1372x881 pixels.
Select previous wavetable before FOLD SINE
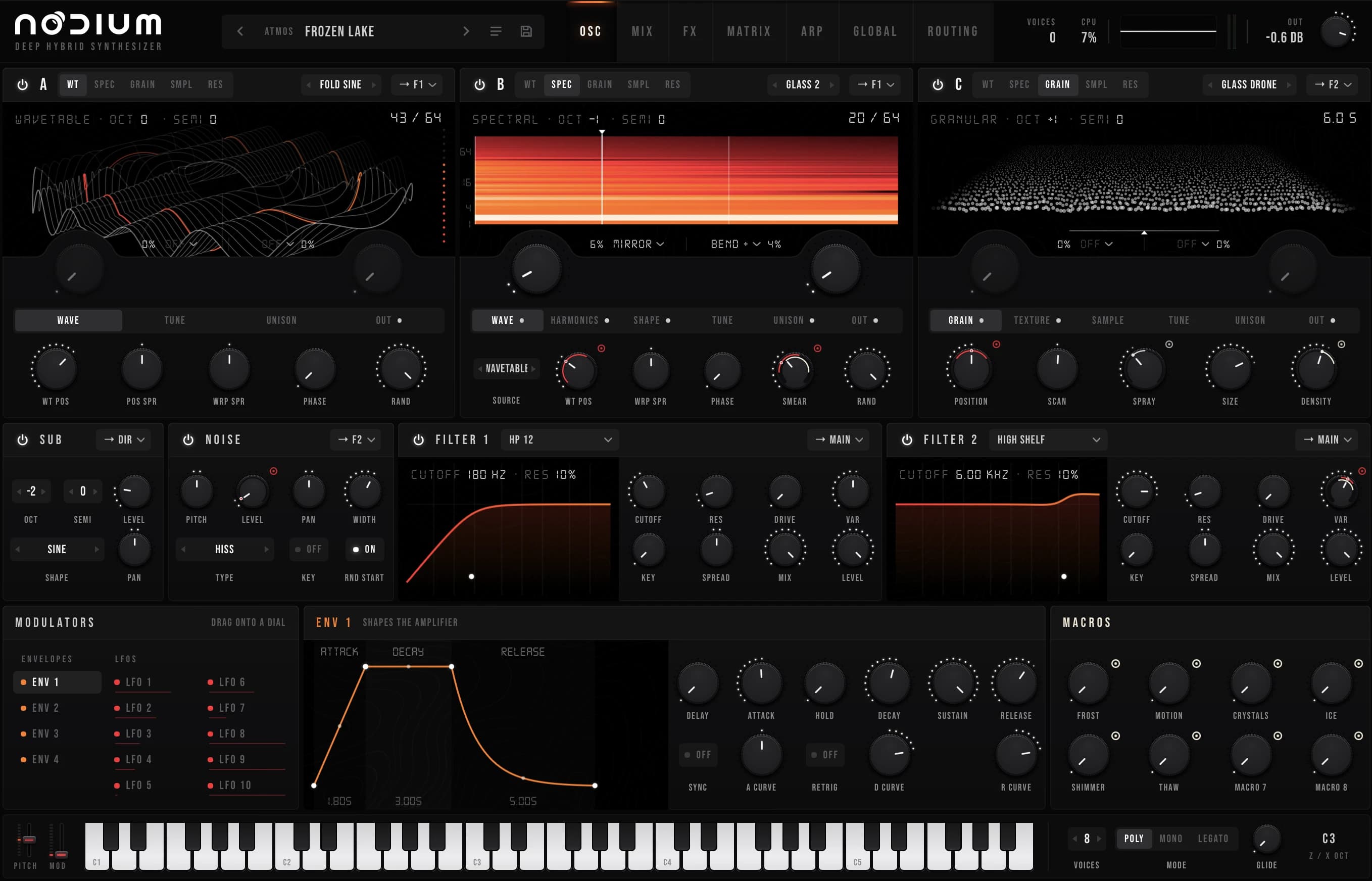tap(309, 85)
